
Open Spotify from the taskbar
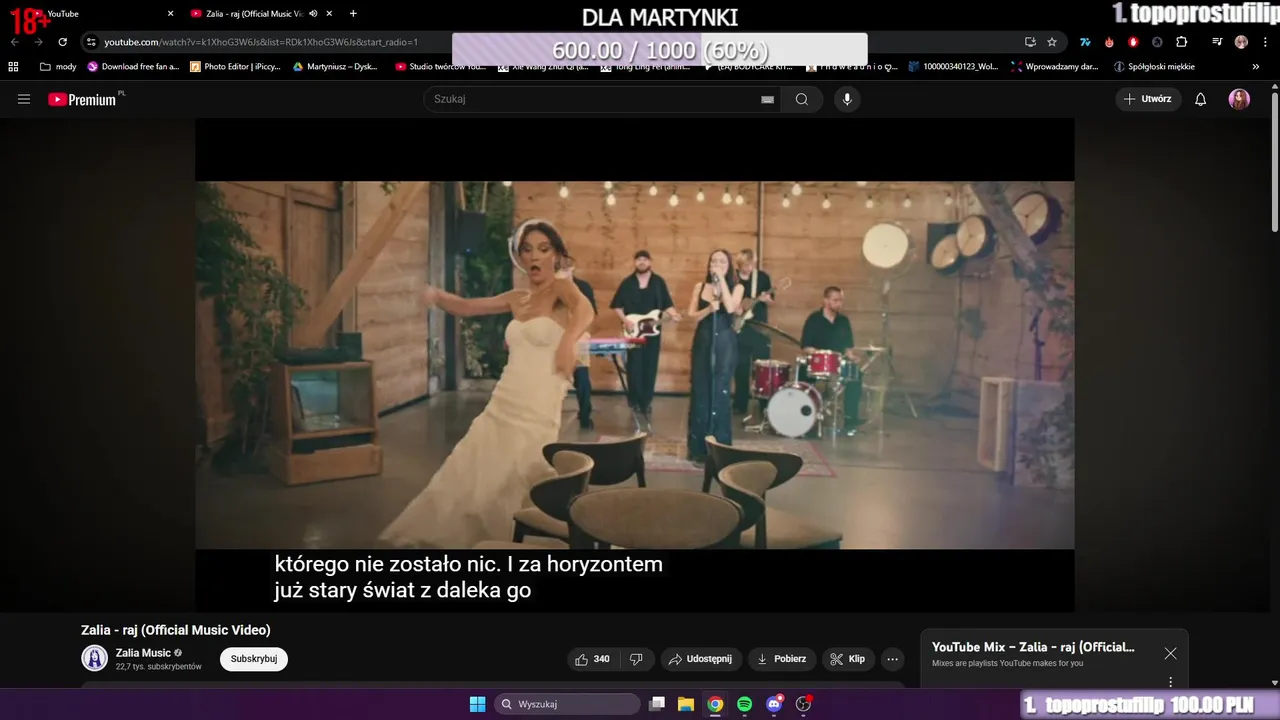745,704
